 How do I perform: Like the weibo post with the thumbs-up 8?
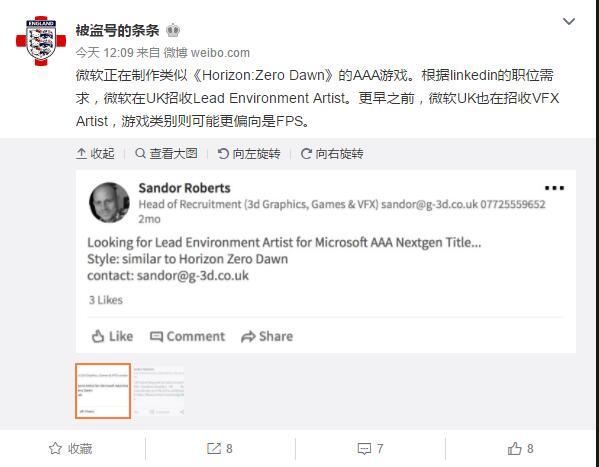coord(520,449)
